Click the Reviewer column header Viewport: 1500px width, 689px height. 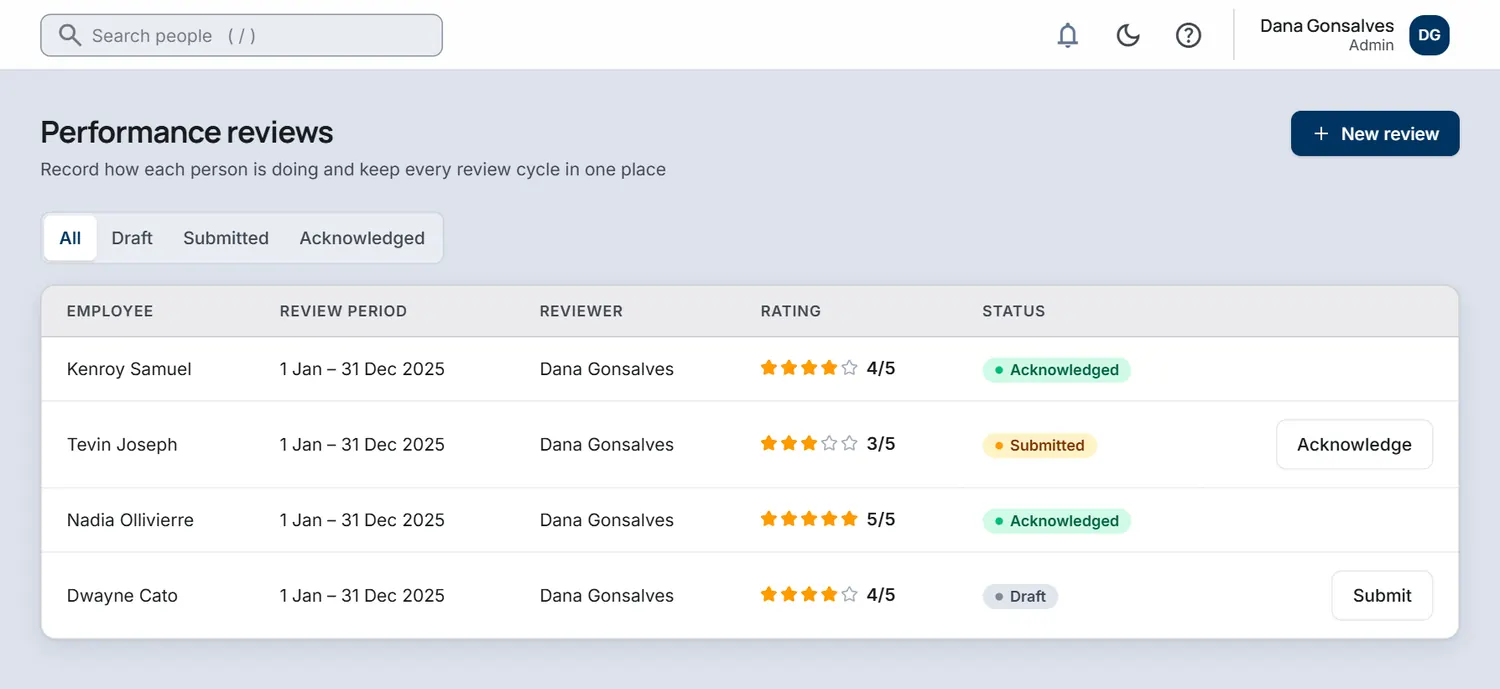coord(581,311)
